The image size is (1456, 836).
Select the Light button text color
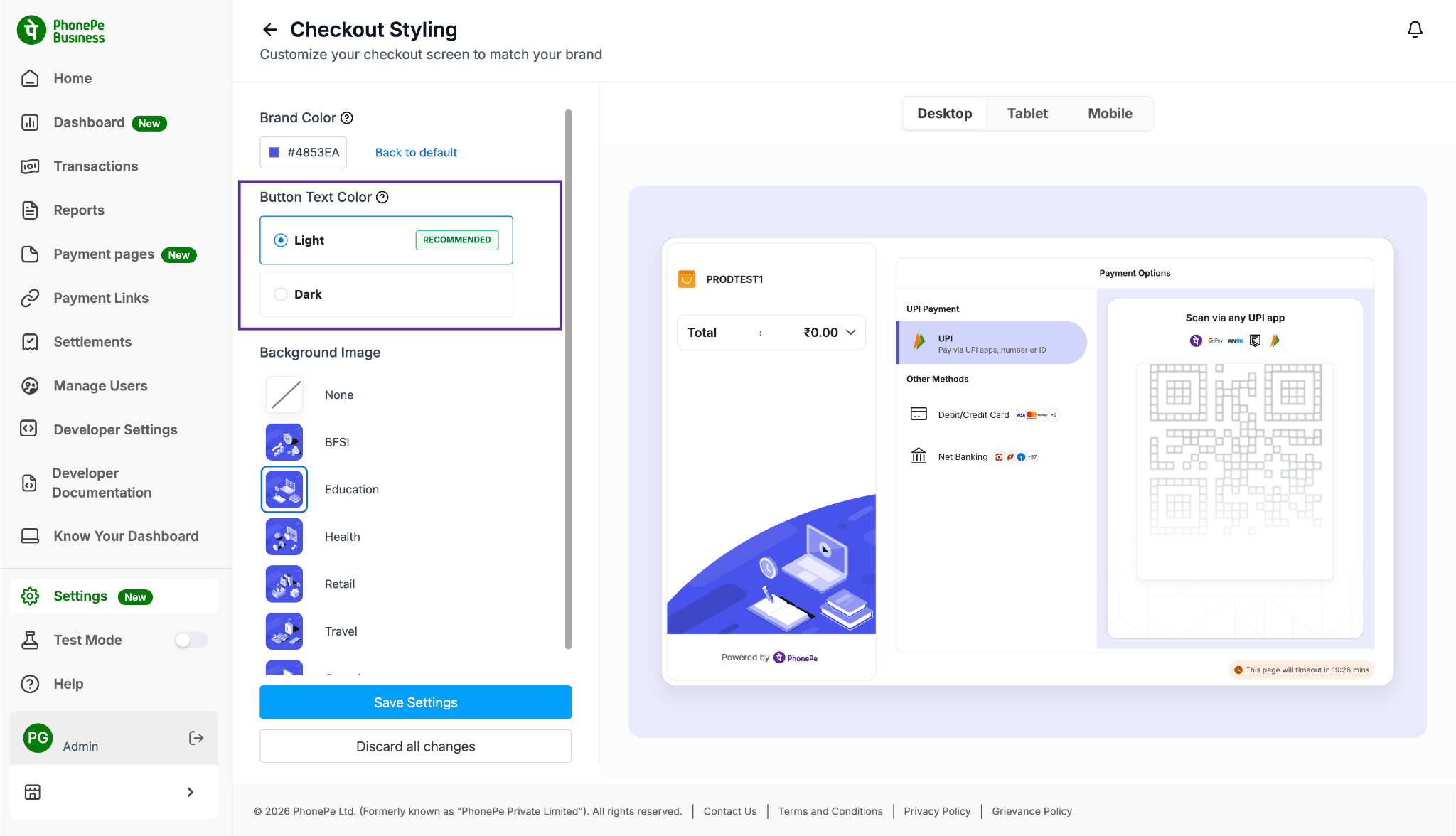point(386,240)
